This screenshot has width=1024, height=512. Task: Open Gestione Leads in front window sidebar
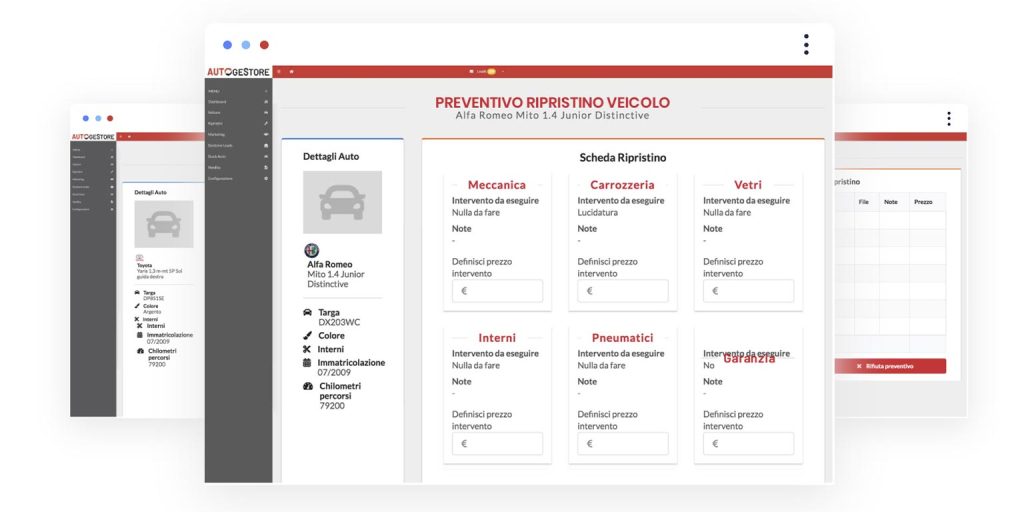point(238,145)
